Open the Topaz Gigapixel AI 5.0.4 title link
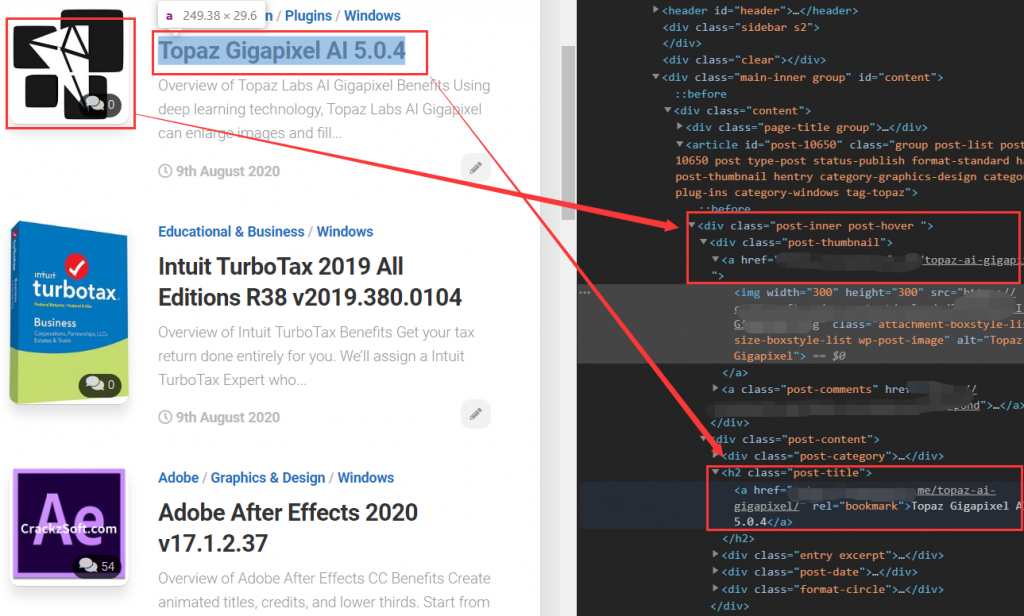The height and width of the screenshot is (616, 1024). [x=281, y=51]
